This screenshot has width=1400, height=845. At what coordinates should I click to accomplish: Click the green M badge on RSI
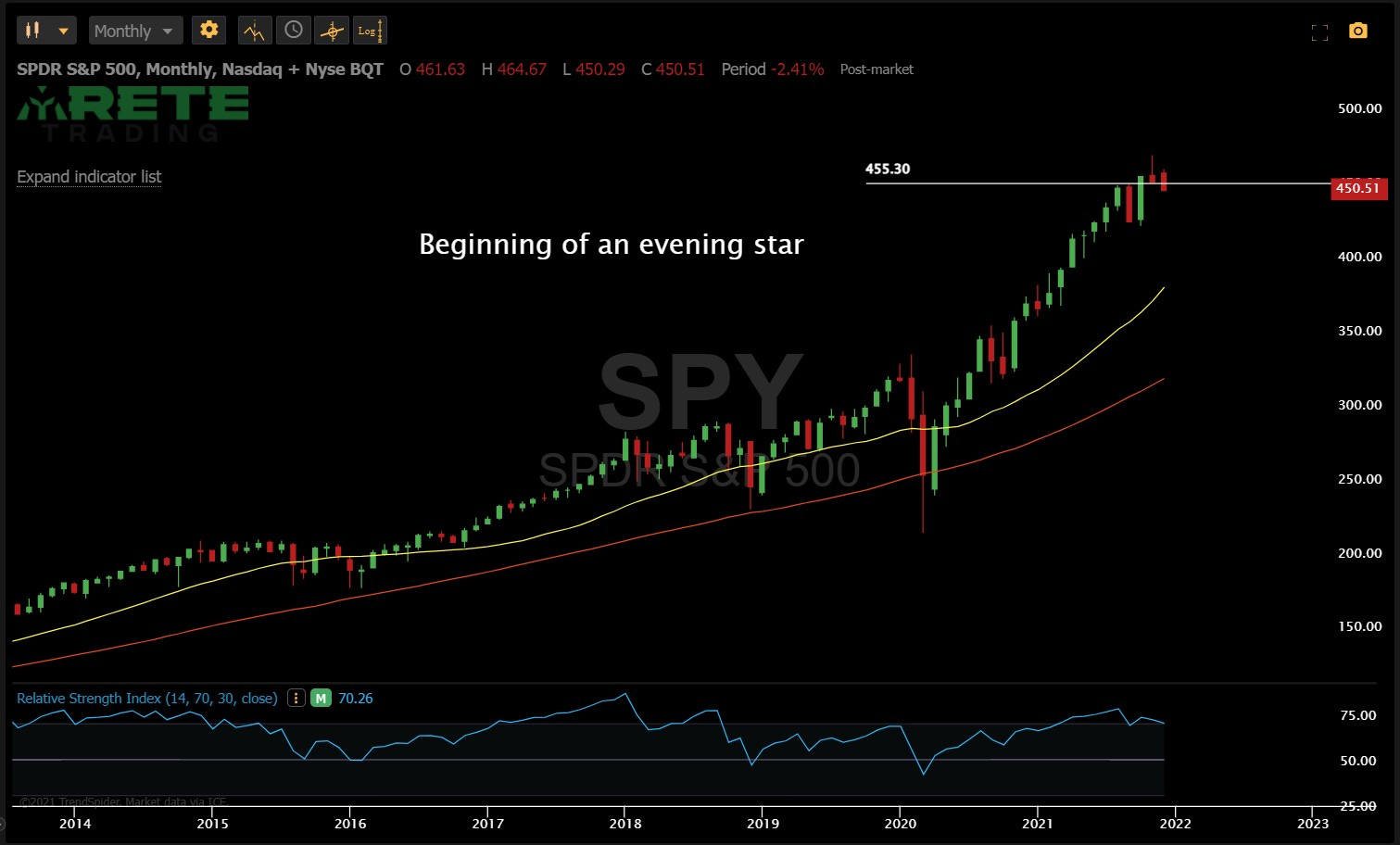(x=321, y=699)
